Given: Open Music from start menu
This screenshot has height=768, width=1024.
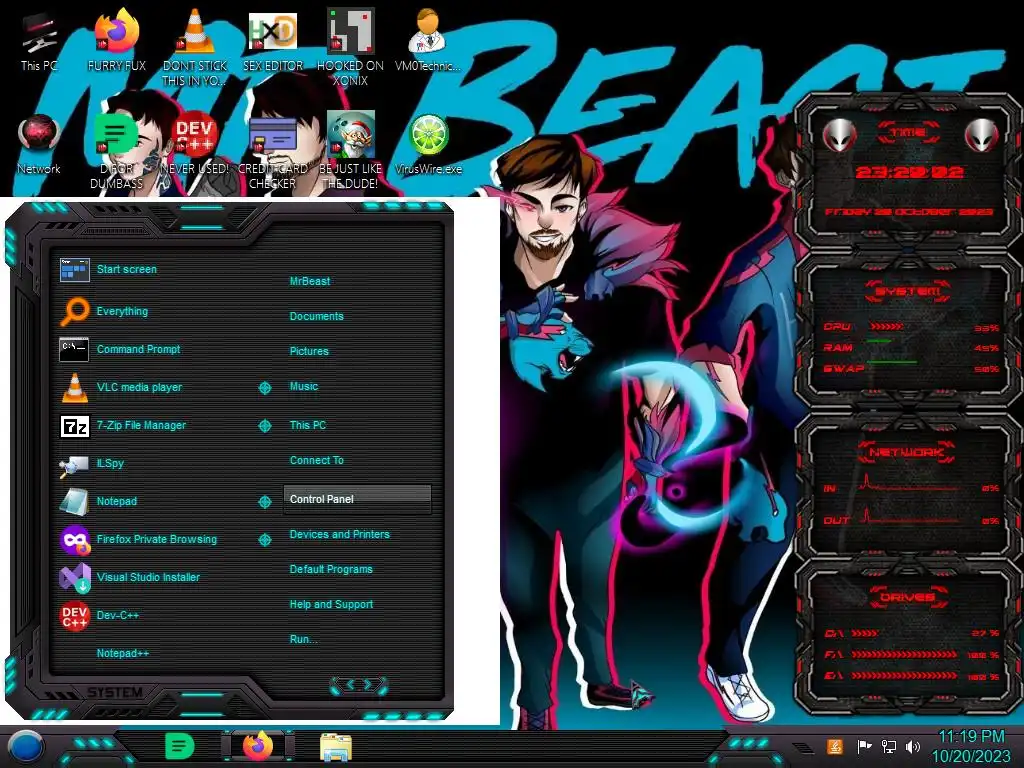Looking at the screenshot, I should click(304, 387).
